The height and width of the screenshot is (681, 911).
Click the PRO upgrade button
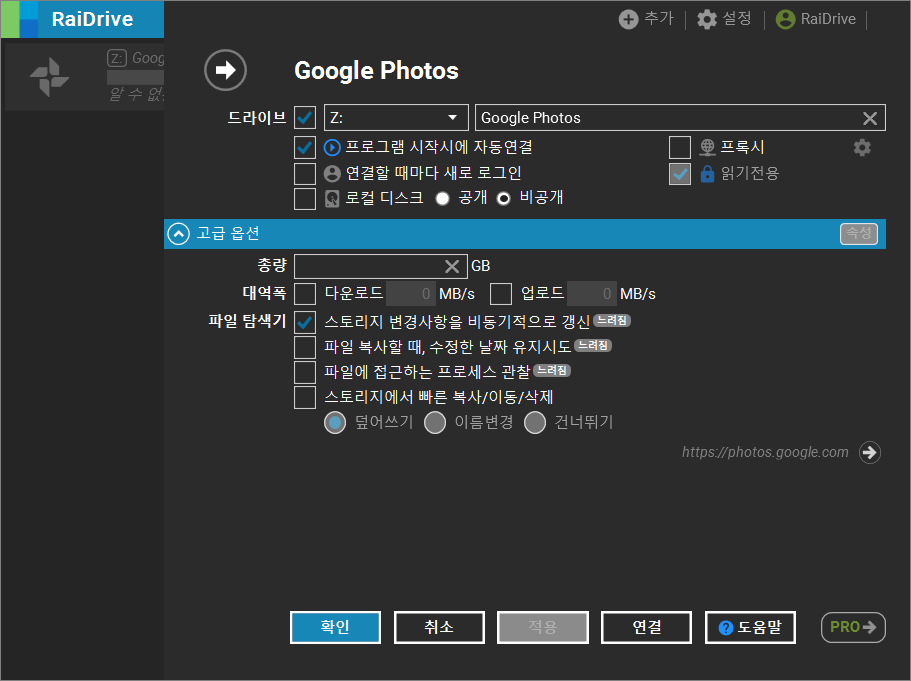(853, 628)
